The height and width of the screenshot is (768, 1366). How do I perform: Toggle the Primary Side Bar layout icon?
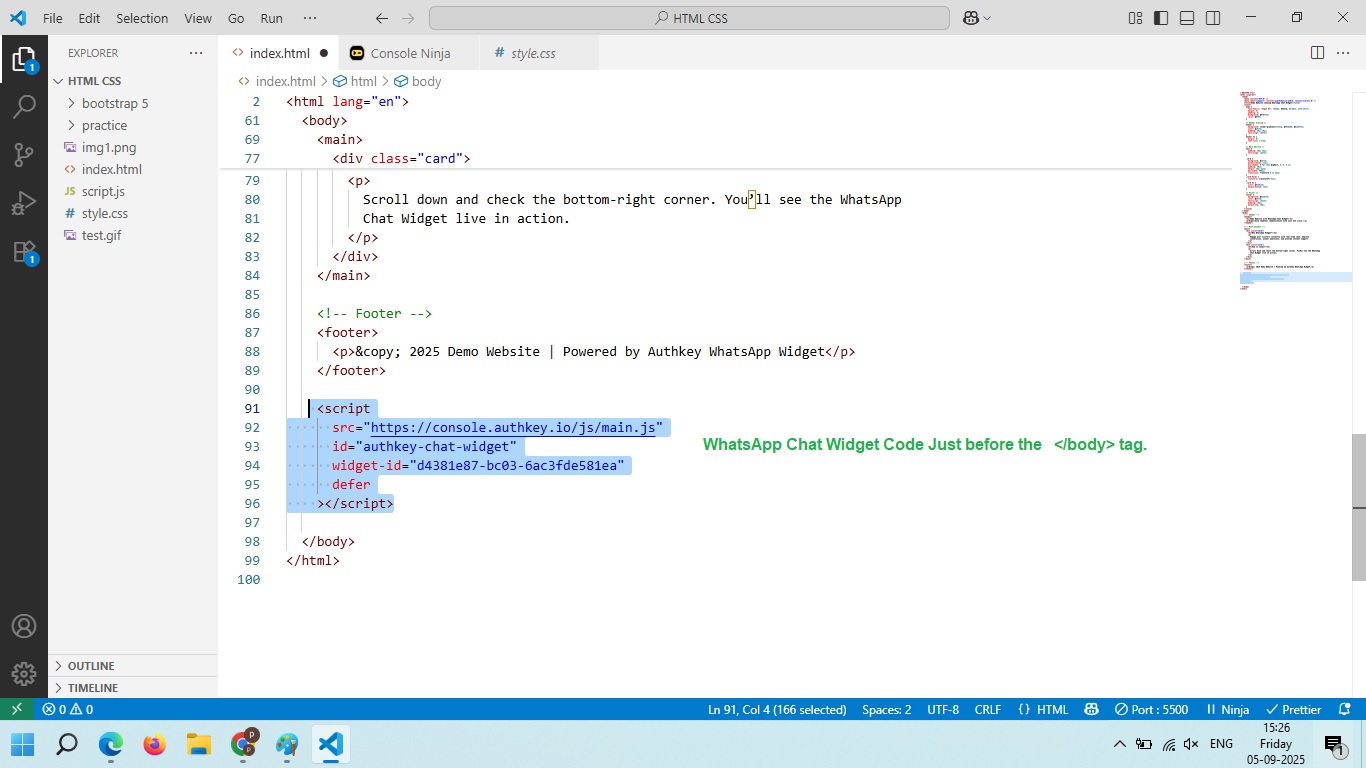pyautogui.click(x=1161, y=18)
